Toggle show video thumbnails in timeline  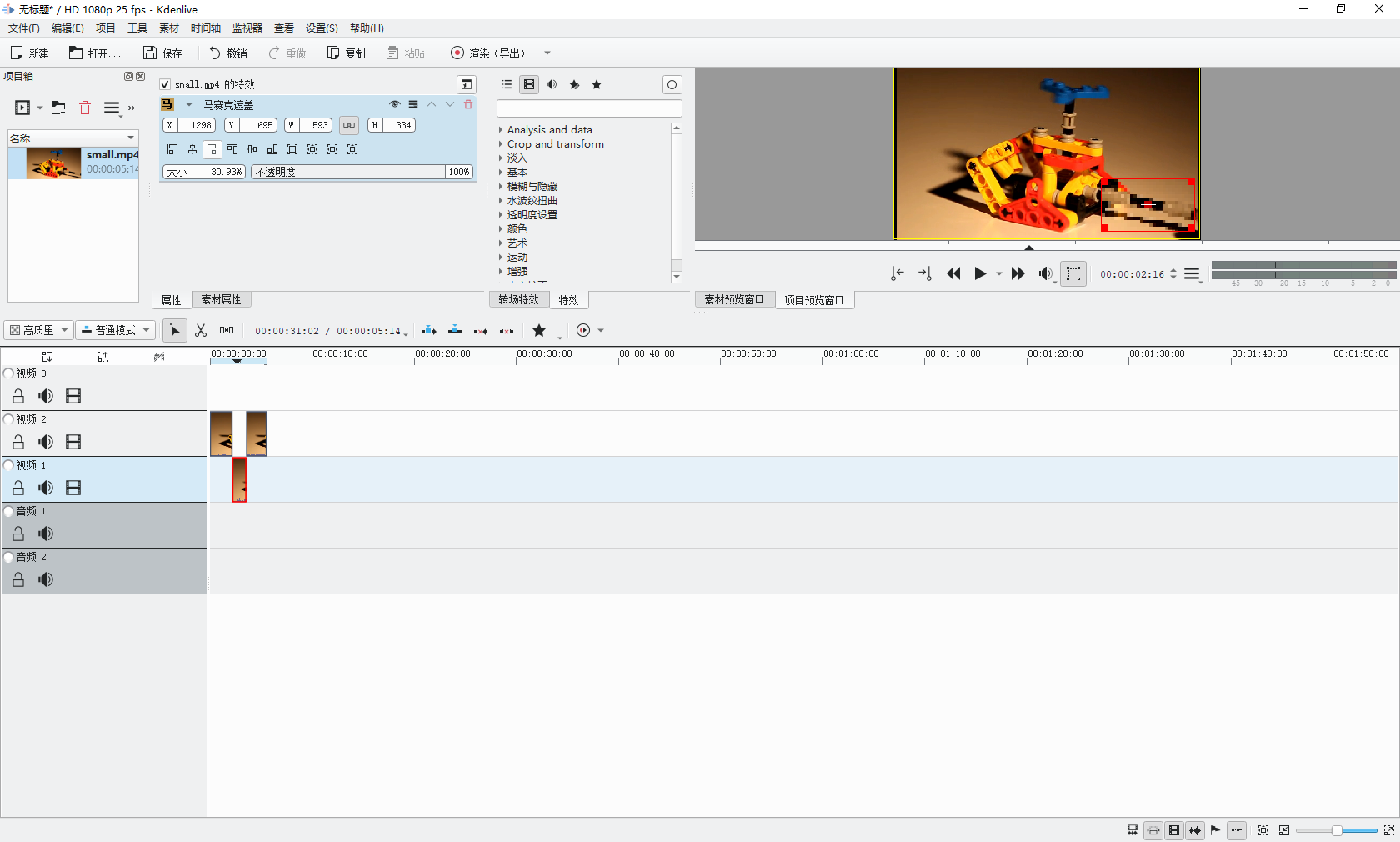[1174, 830]
